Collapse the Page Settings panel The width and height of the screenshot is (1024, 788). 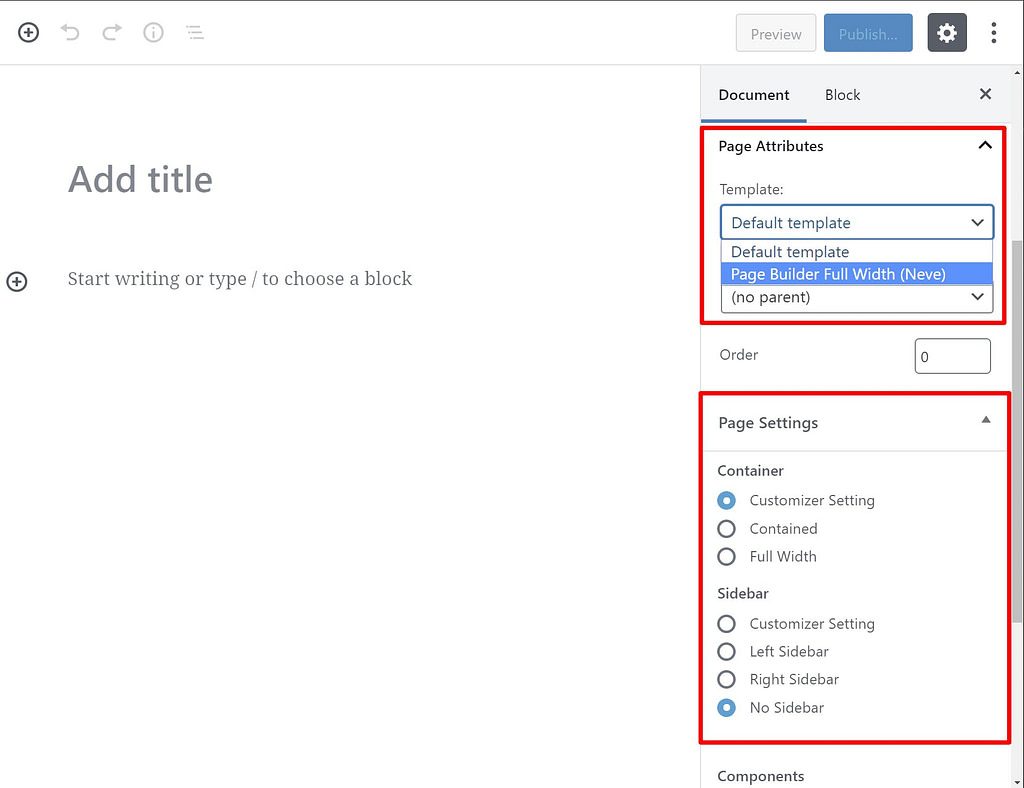984,421
